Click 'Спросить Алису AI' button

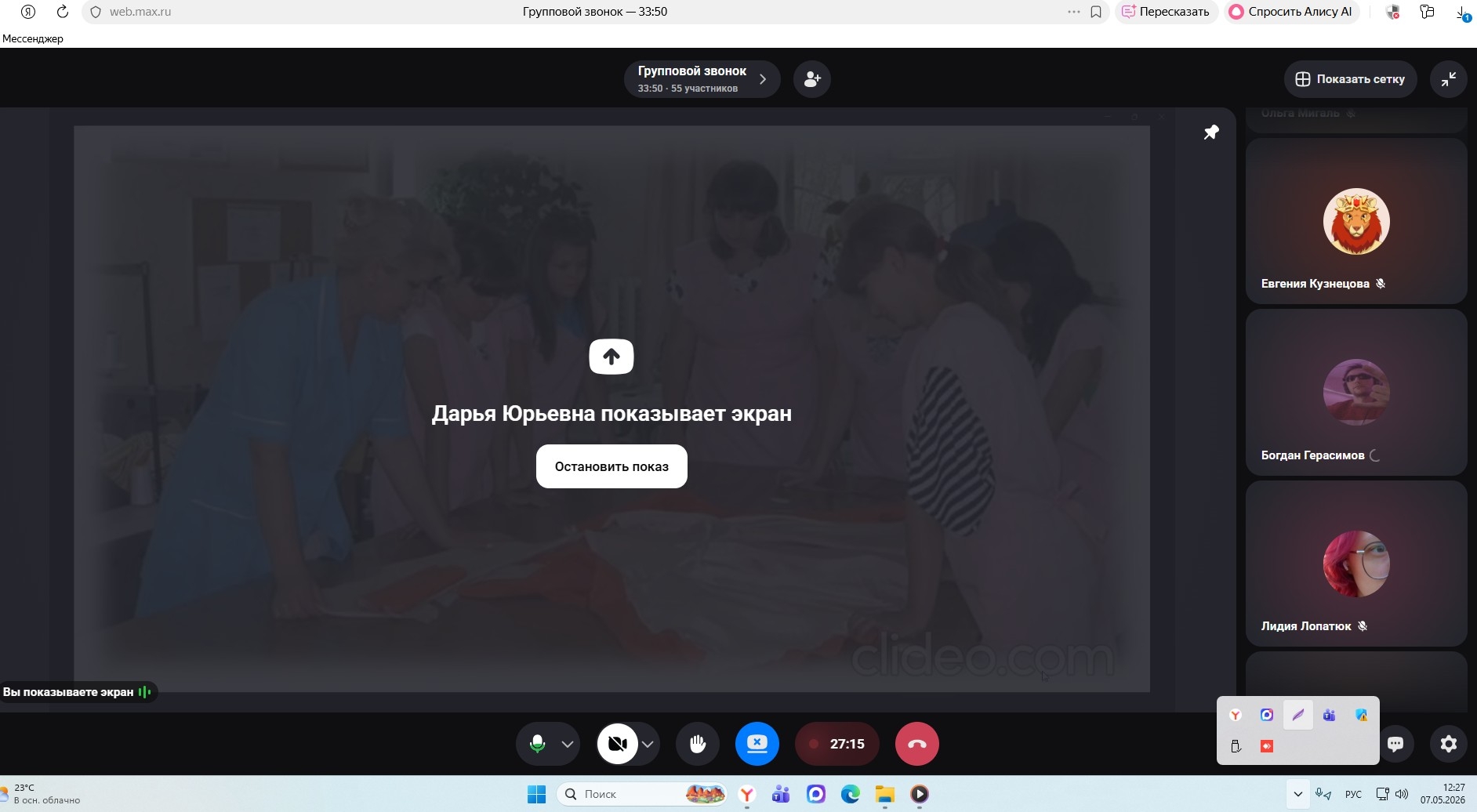point(1290,12)
